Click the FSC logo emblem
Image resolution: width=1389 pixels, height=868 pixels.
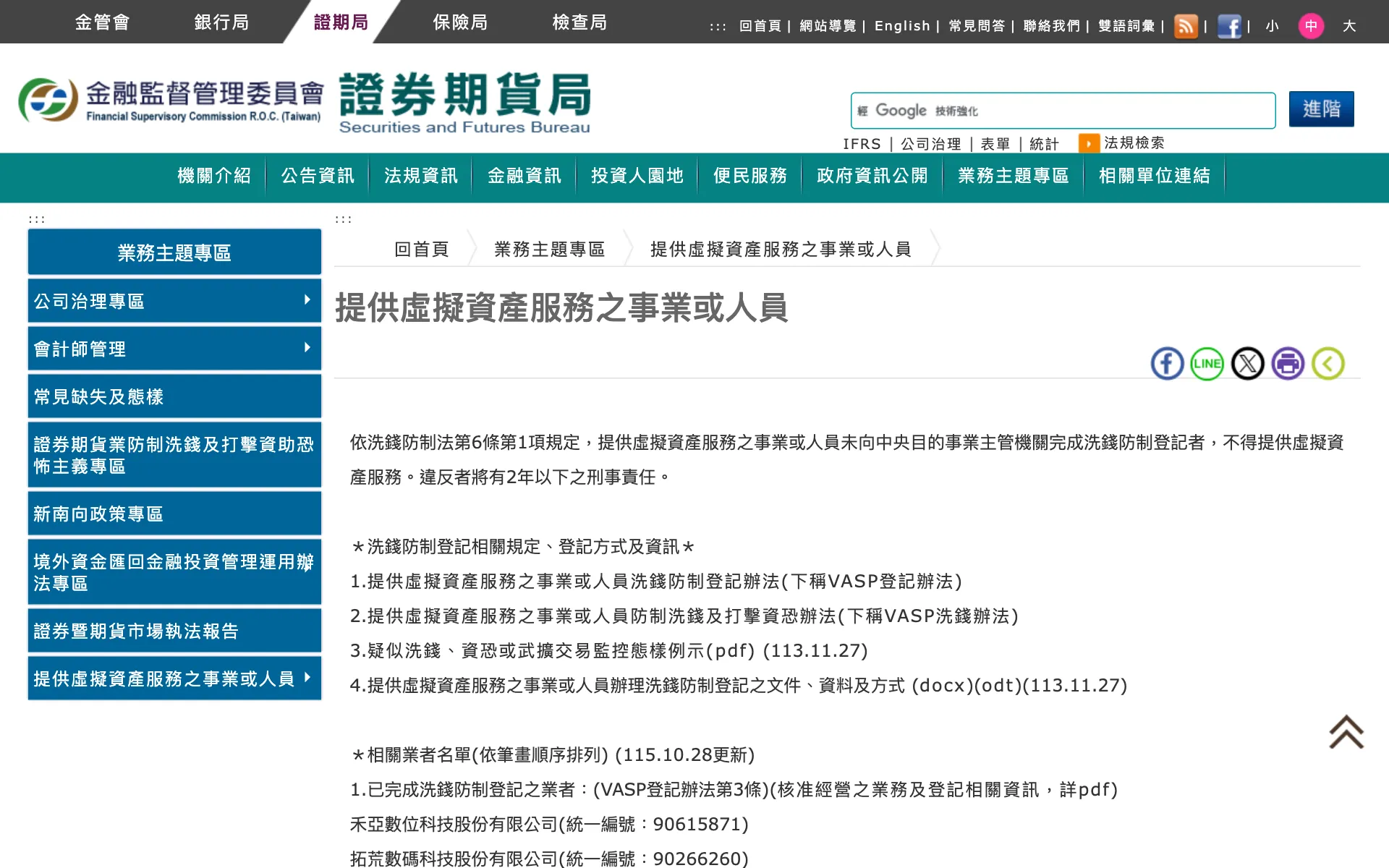tap(48, 100)
